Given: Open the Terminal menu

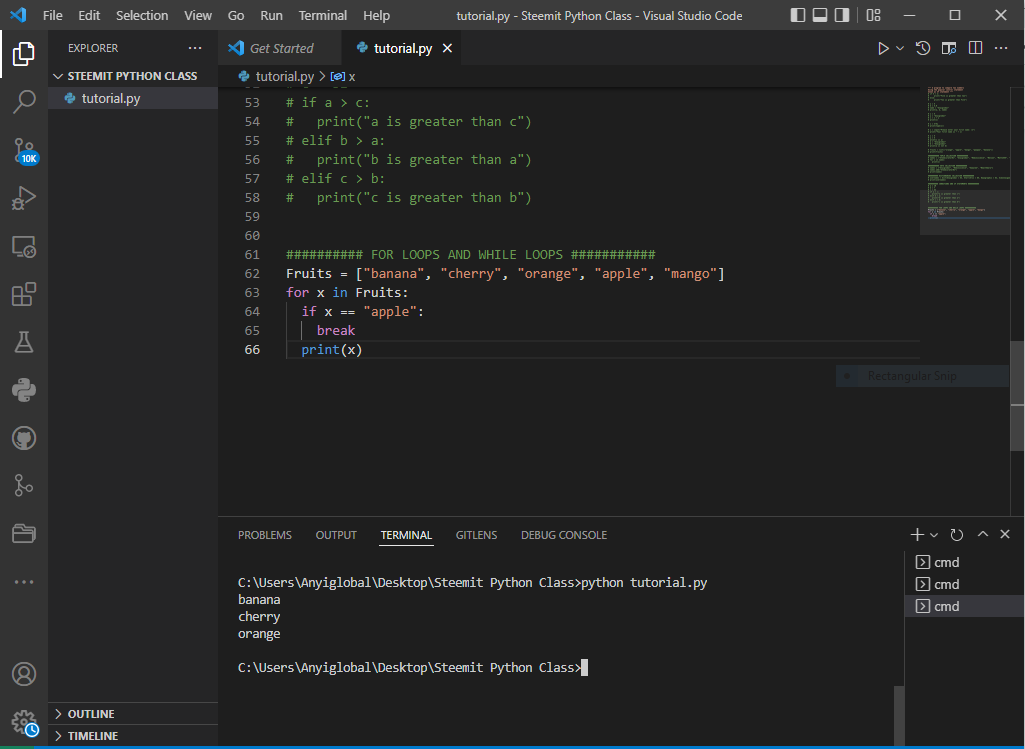Looking at the screenshot, I should pos(323,15).
